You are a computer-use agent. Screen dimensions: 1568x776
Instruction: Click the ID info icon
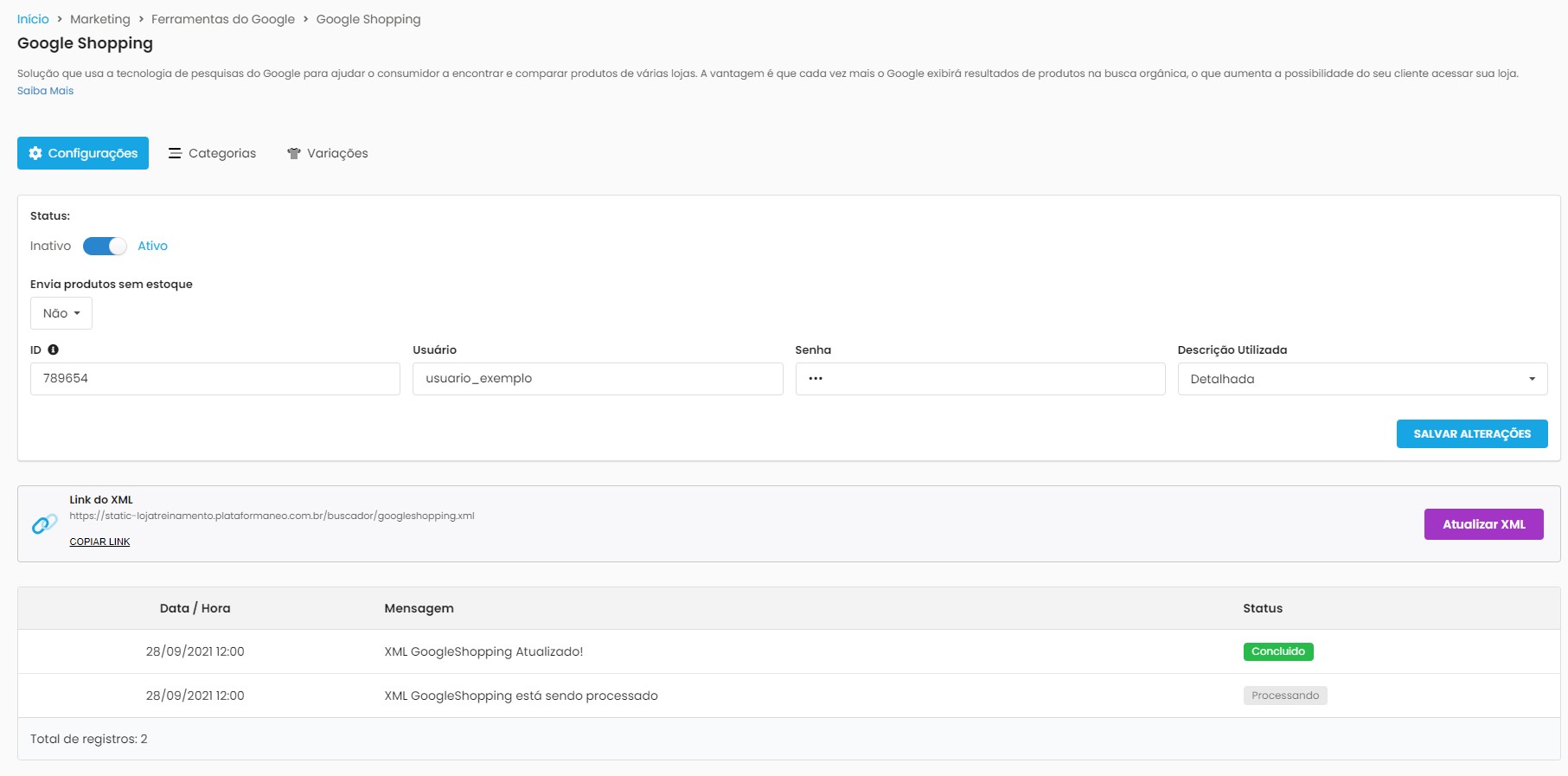click(x=53, y=350)
